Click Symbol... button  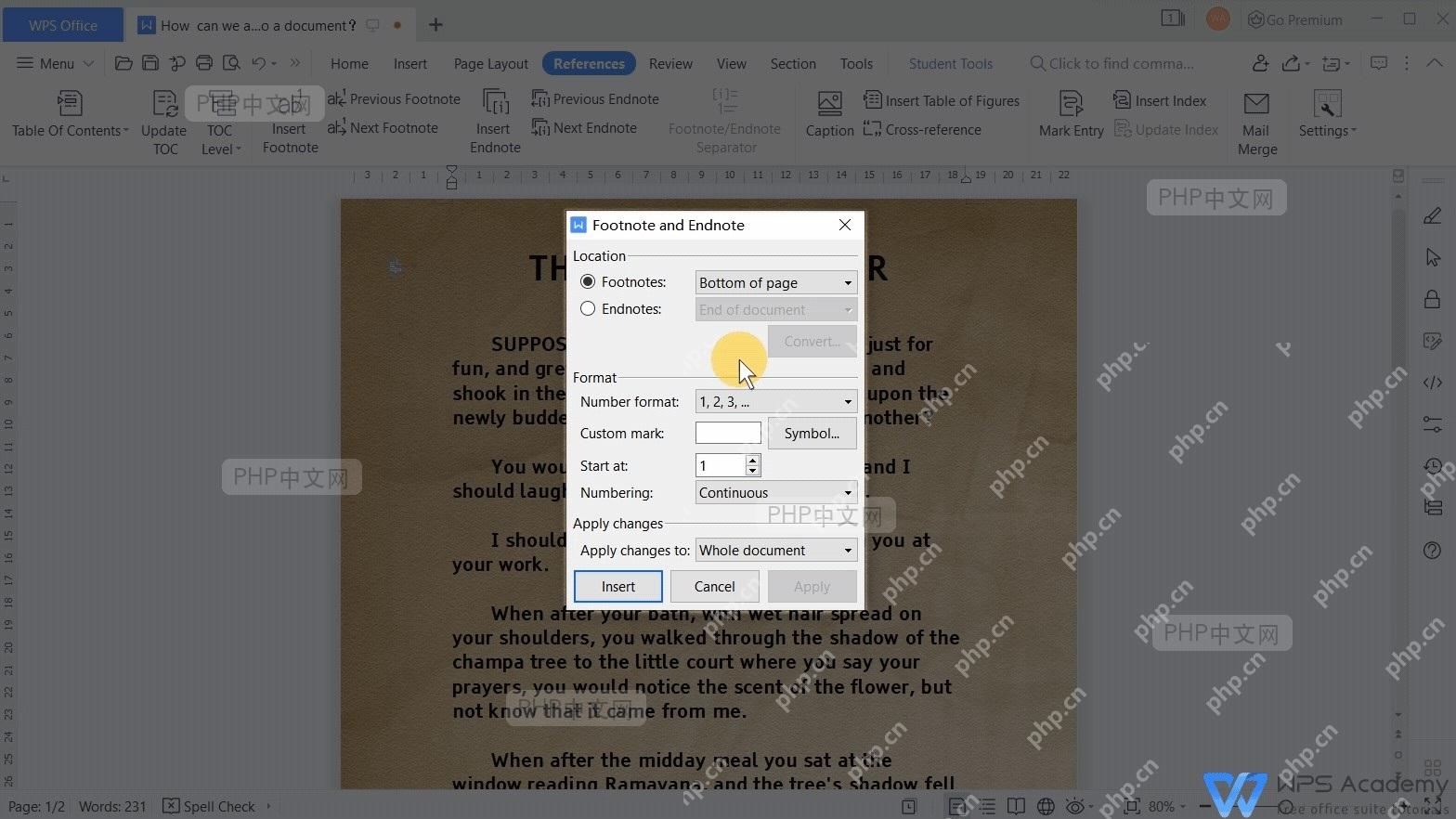click(x=812, y=433)
